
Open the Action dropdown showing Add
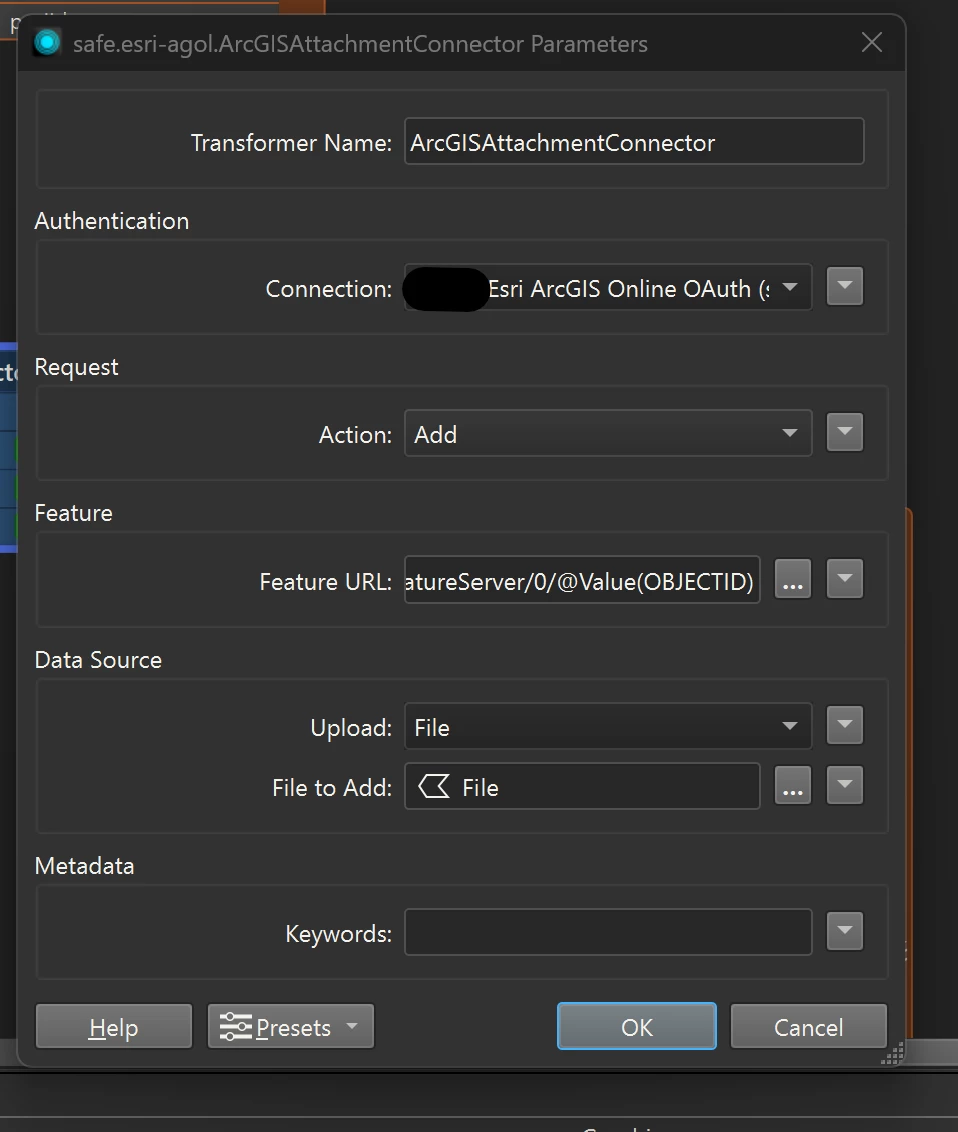608,434
